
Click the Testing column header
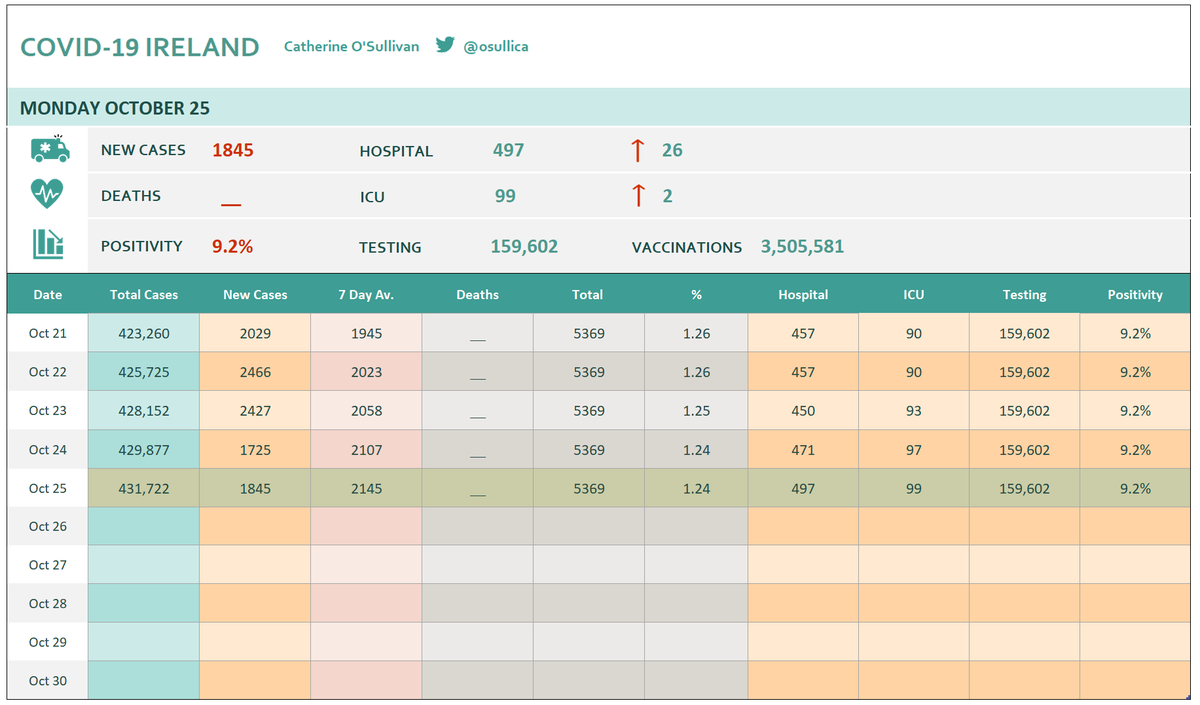1025,295
